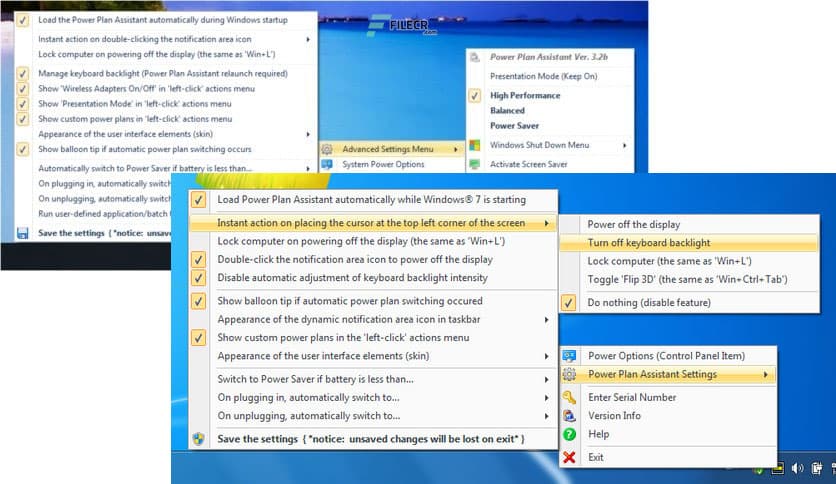Click the power plug battery icon in the system tray
This screenshot has width=836, height=484.
pos(816,469)
